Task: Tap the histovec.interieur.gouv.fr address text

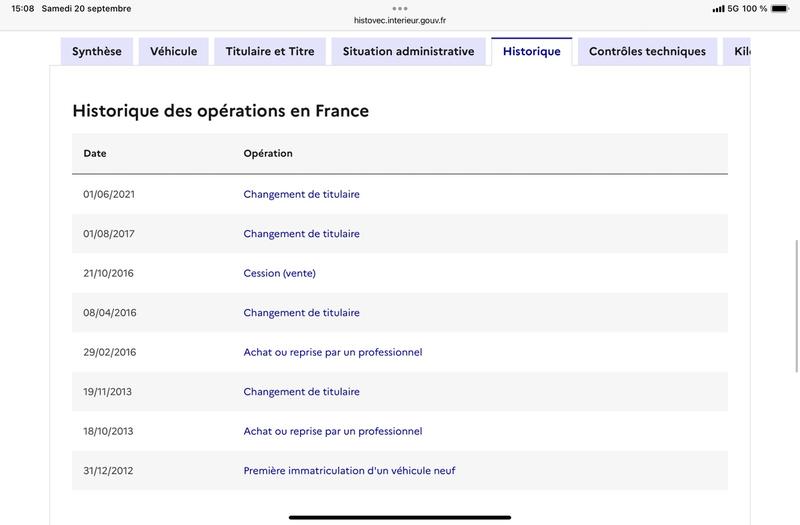Action: coord(400,20)
